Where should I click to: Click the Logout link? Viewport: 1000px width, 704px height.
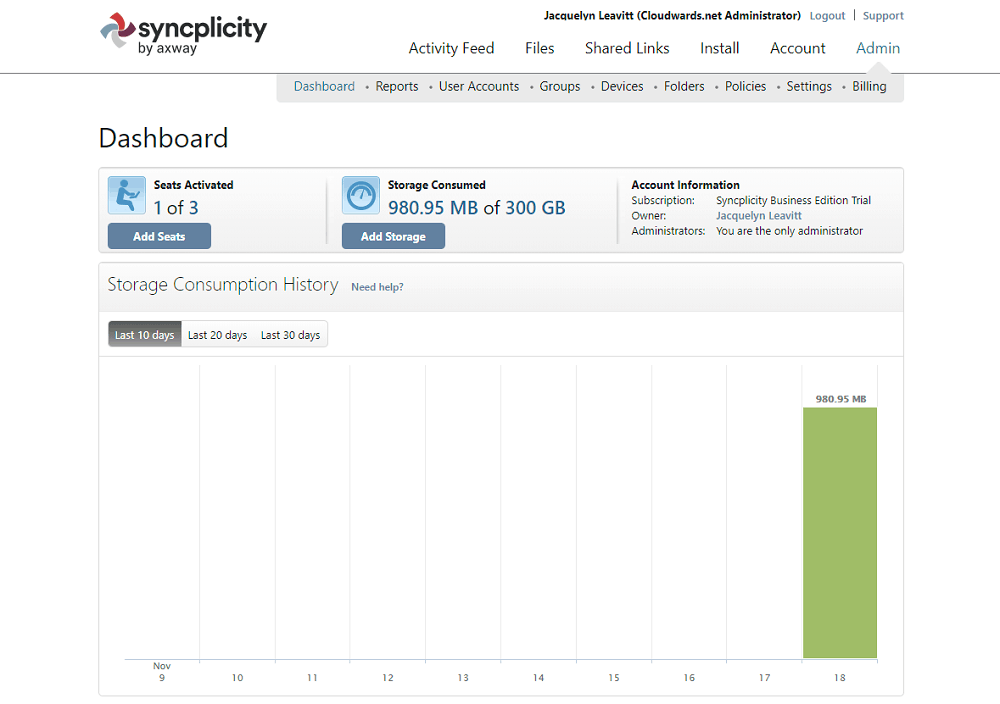pos(827,16)
